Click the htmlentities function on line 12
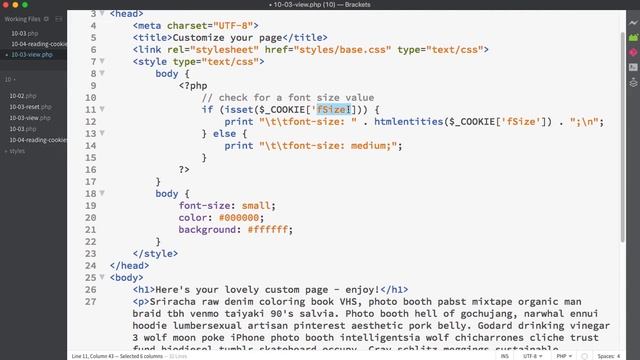The image size is (640, 360). point(409,122)
